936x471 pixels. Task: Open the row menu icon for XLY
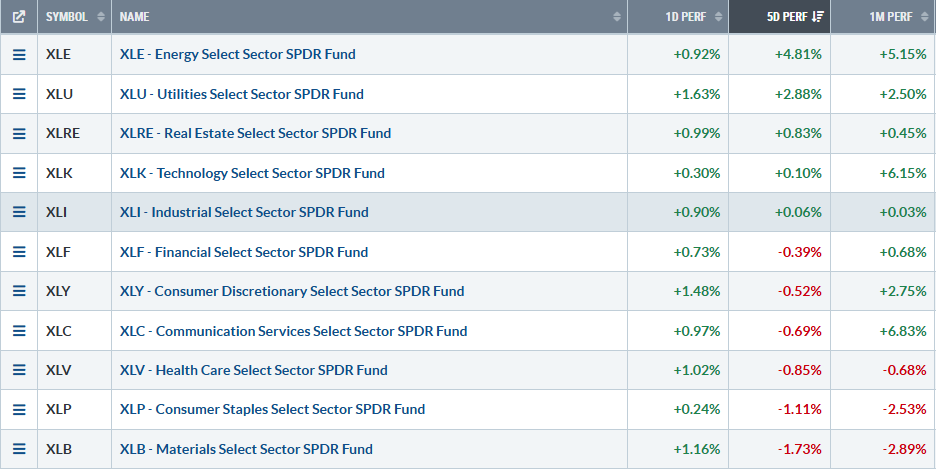19,291
